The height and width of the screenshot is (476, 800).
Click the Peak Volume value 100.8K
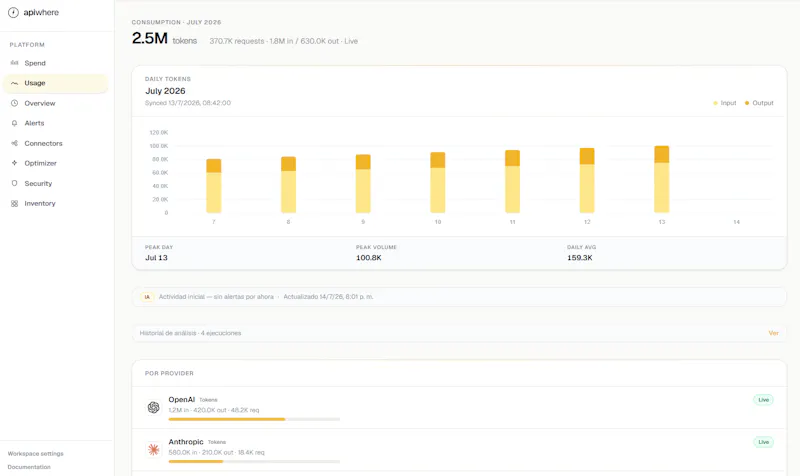(369, 258)
